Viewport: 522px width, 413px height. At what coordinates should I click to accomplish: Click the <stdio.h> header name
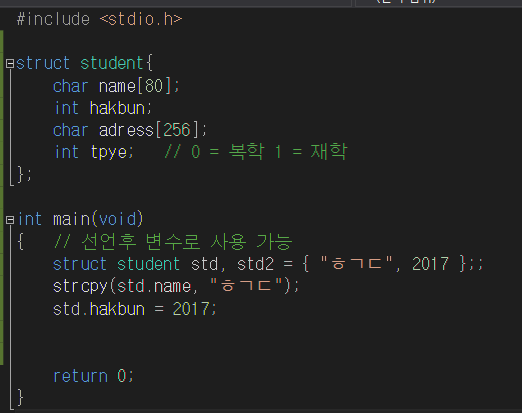coord(141,19)
